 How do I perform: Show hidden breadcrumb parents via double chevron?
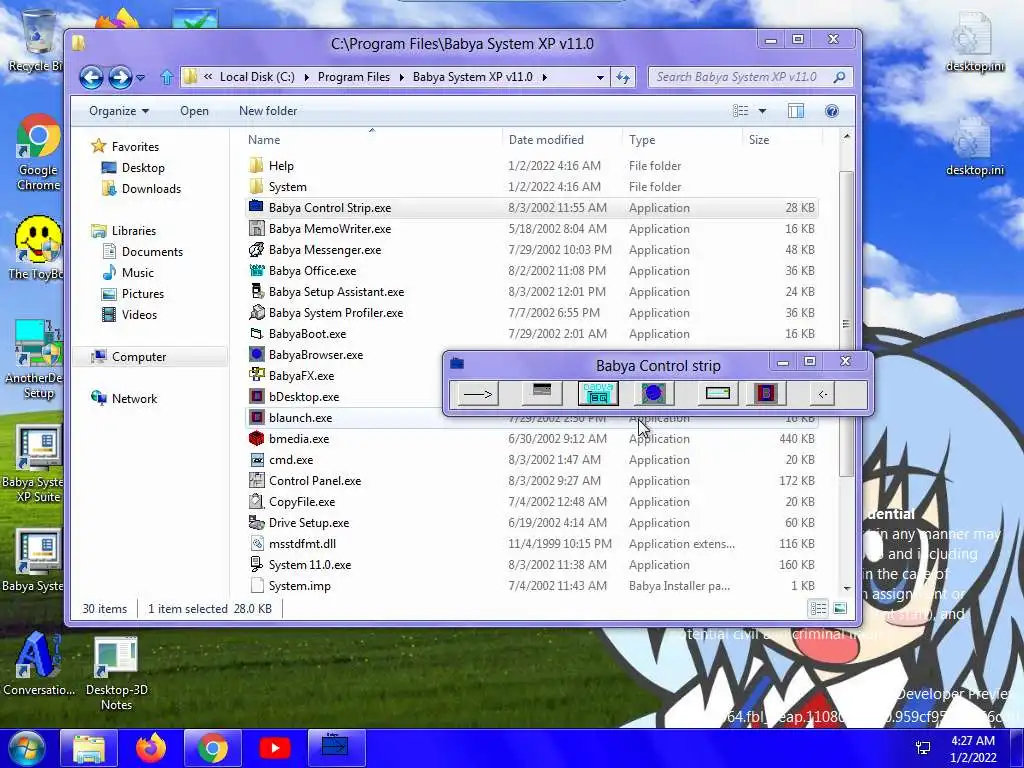(x=208, y=76)
